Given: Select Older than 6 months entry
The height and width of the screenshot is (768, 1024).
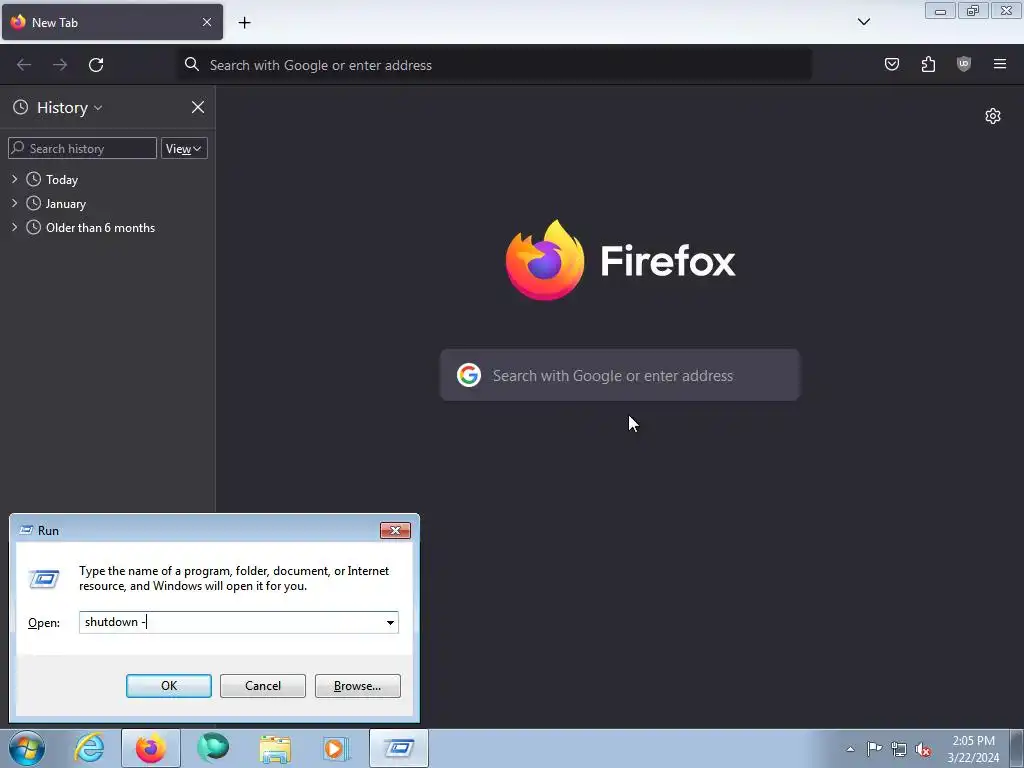Looking at the screenshot, I should pyautogui.click(x=101, y=228).
